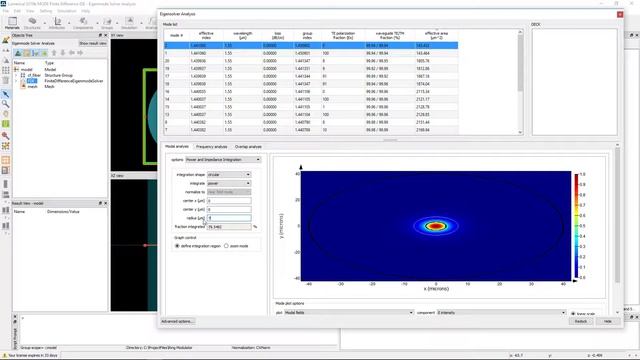The image size is (640, 360).
Task: Switch to the Overlap analysis tab
Action: click(248, 147)
